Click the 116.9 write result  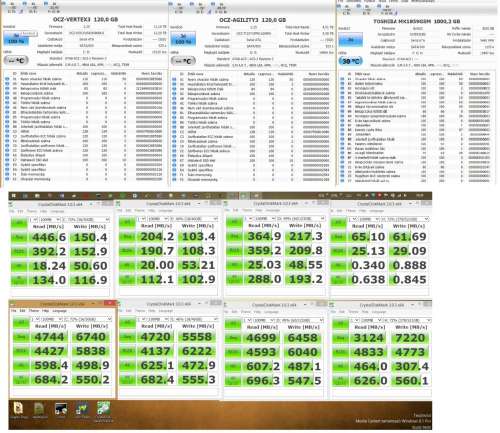[x=90, y=280]
